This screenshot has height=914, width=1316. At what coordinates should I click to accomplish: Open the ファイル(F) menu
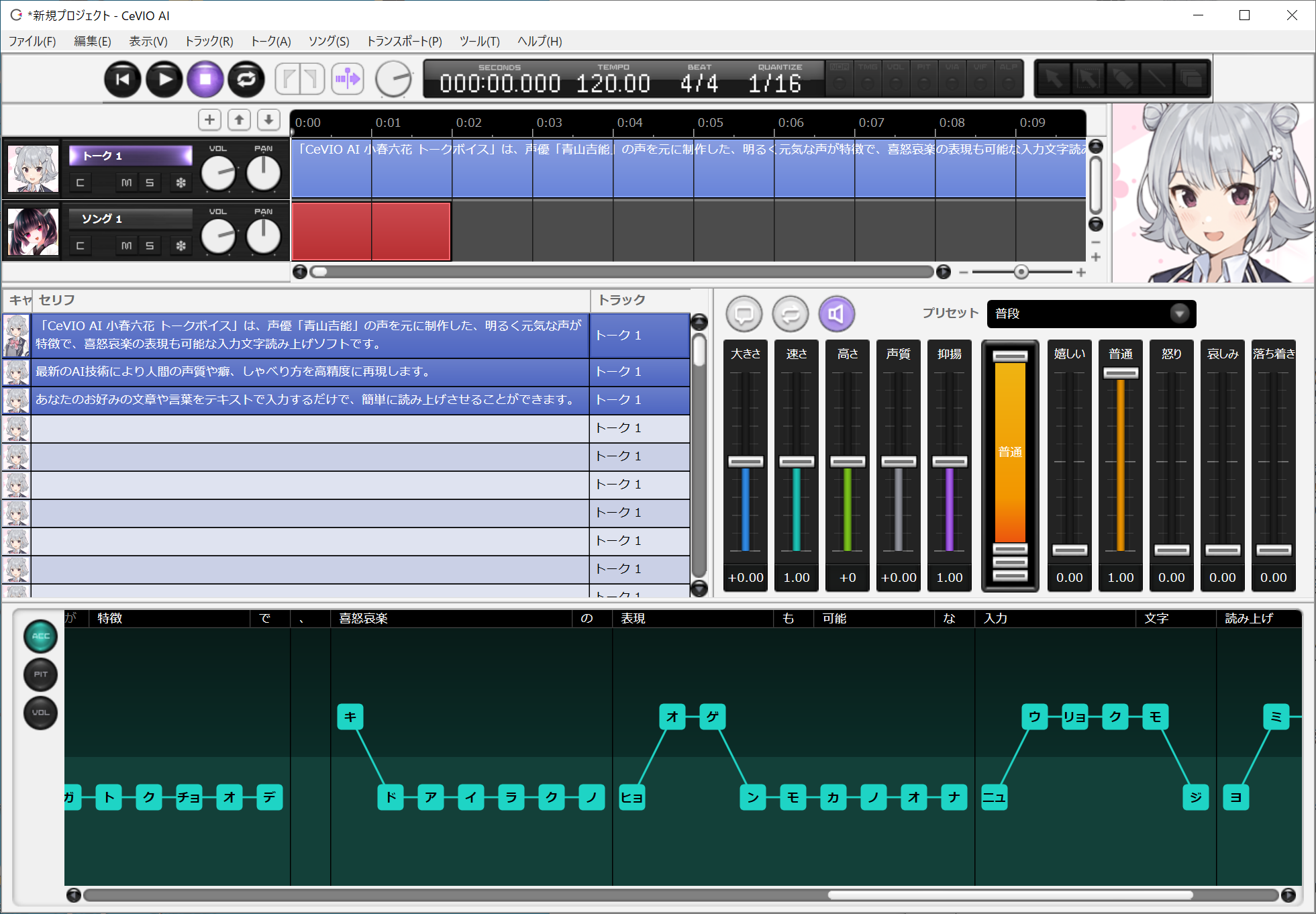32,42
